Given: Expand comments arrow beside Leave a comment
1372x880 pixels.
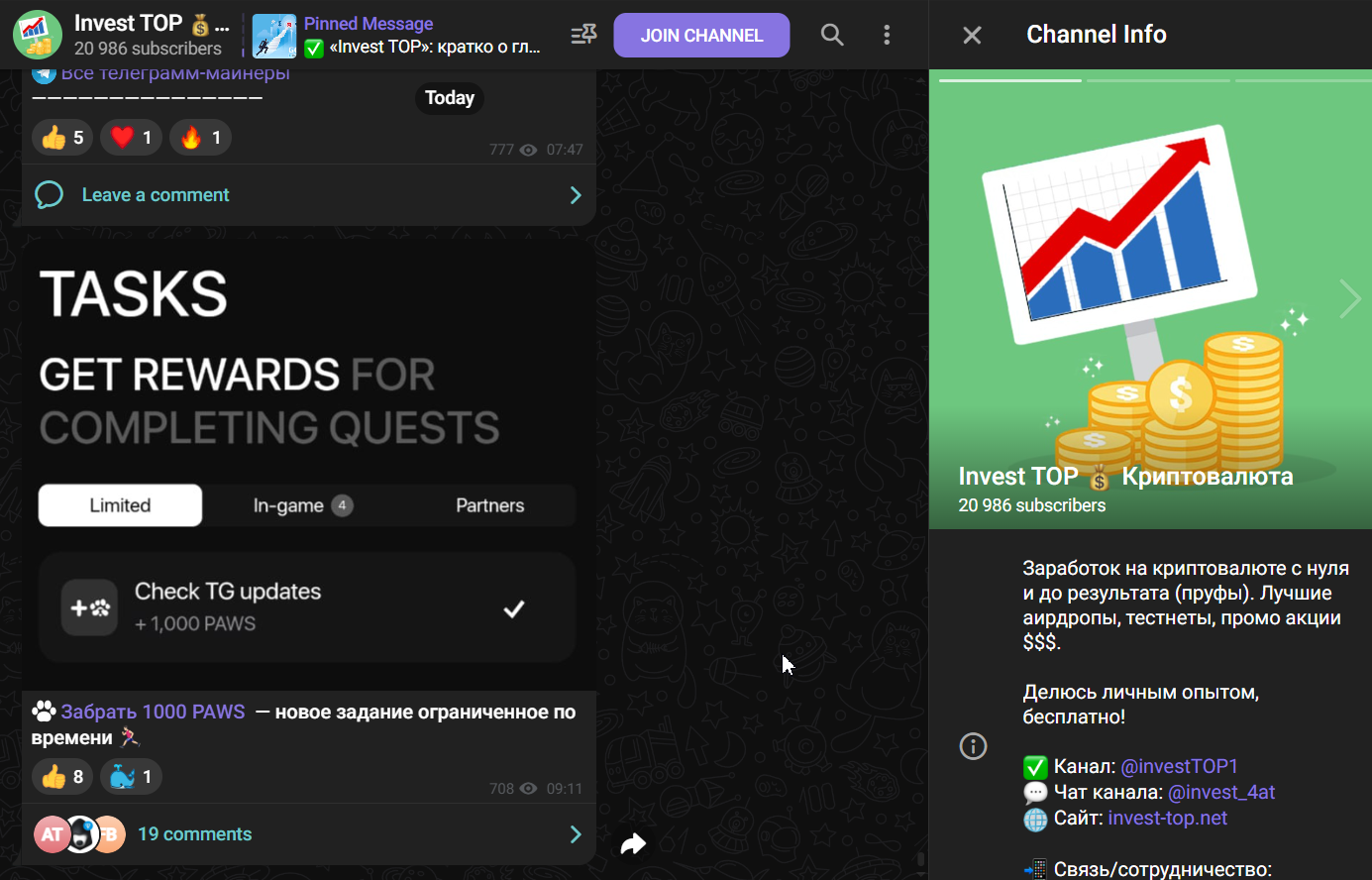Looking at the screenshot, I should (576, 195).
